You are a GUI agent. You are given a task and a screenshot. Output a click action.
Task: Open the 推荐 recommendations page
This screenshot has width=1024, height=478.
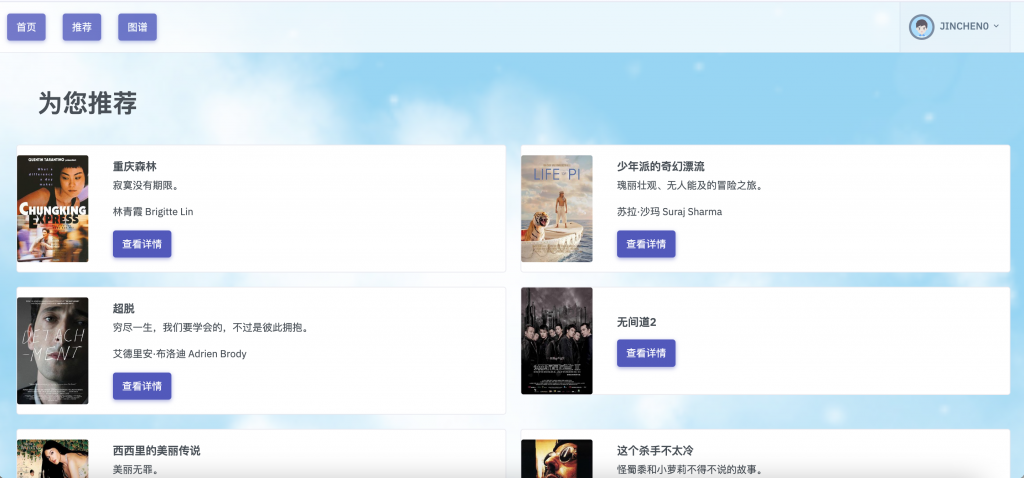[82, 27]
